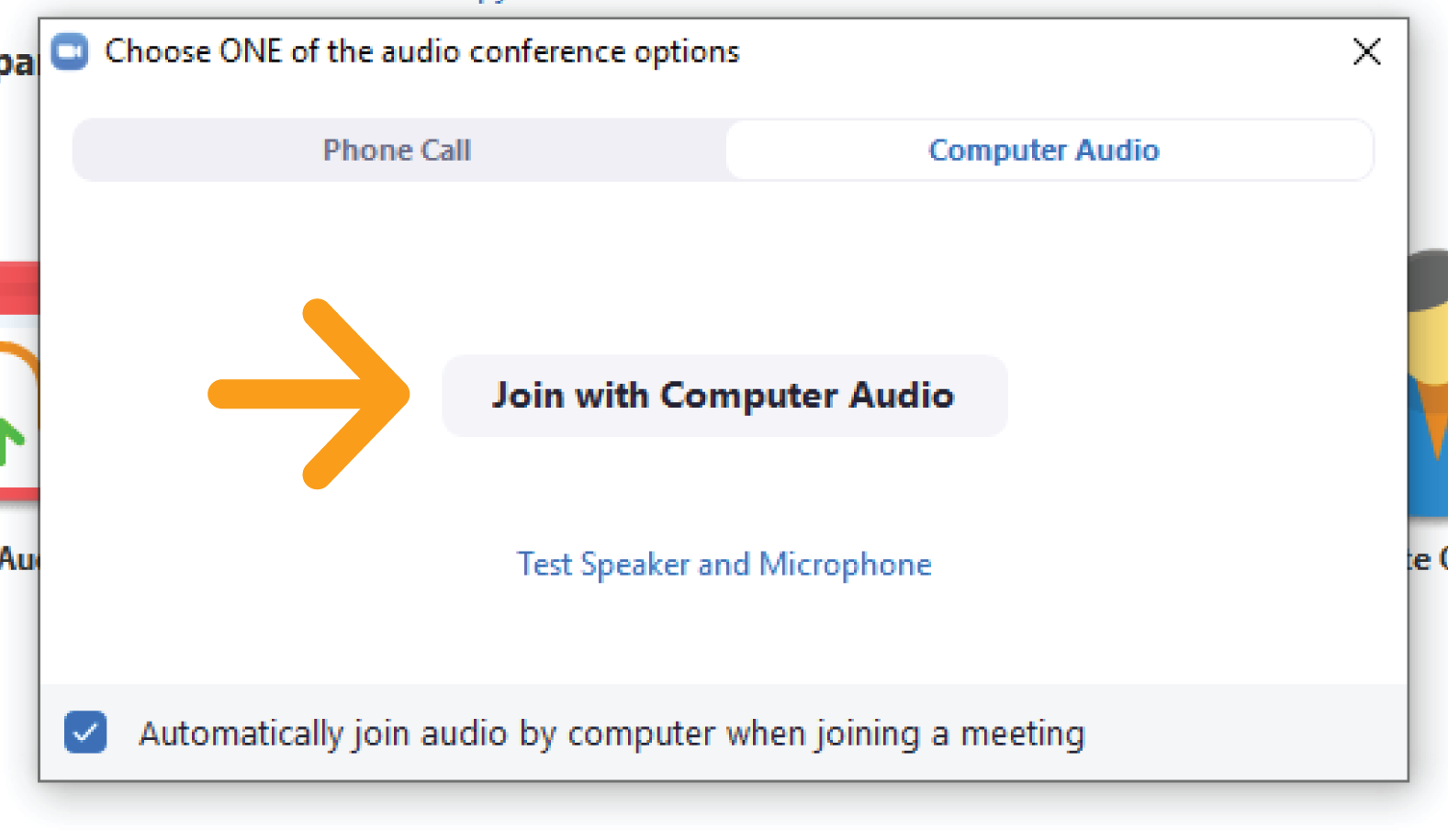The height and width of the screenshot is (840, 1448).
Task: Click the red band of the background icon
Action: pyautogui.click(x=18, y=287)
